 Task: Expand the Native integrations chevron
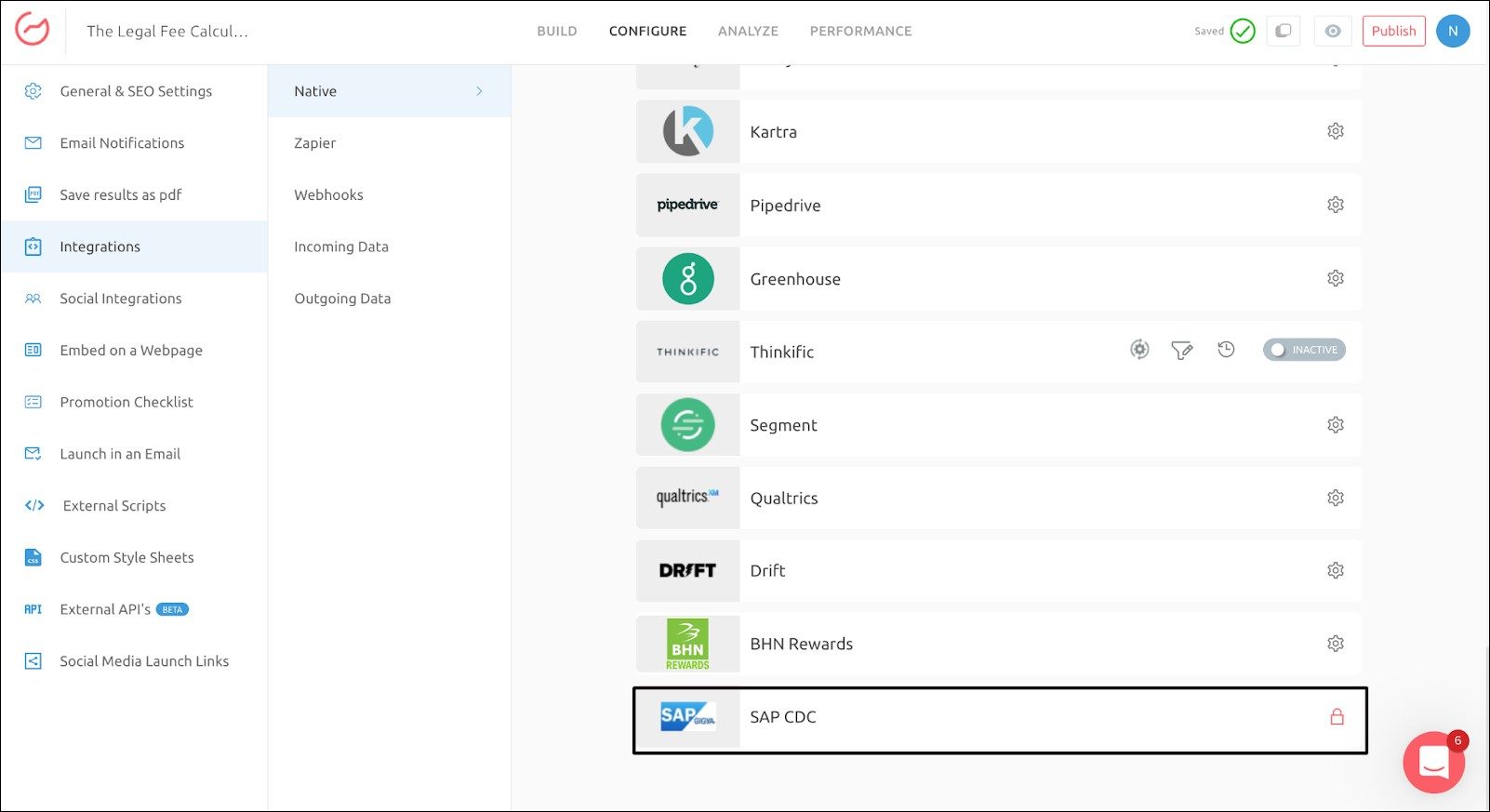tap(479, 91)
